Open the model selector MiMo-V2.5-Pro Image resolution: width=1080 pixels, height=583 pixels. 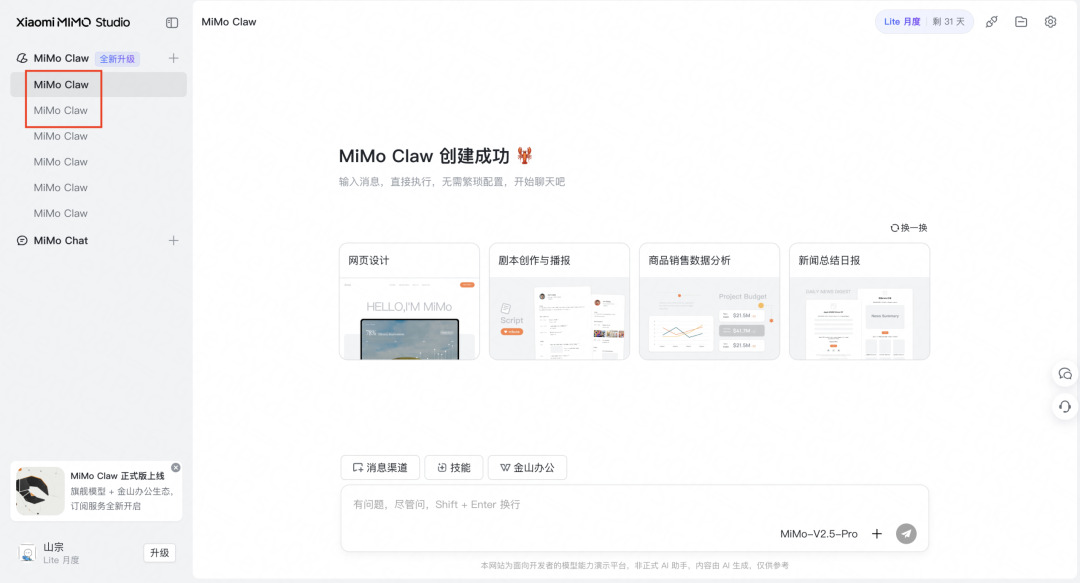(819, 534)
